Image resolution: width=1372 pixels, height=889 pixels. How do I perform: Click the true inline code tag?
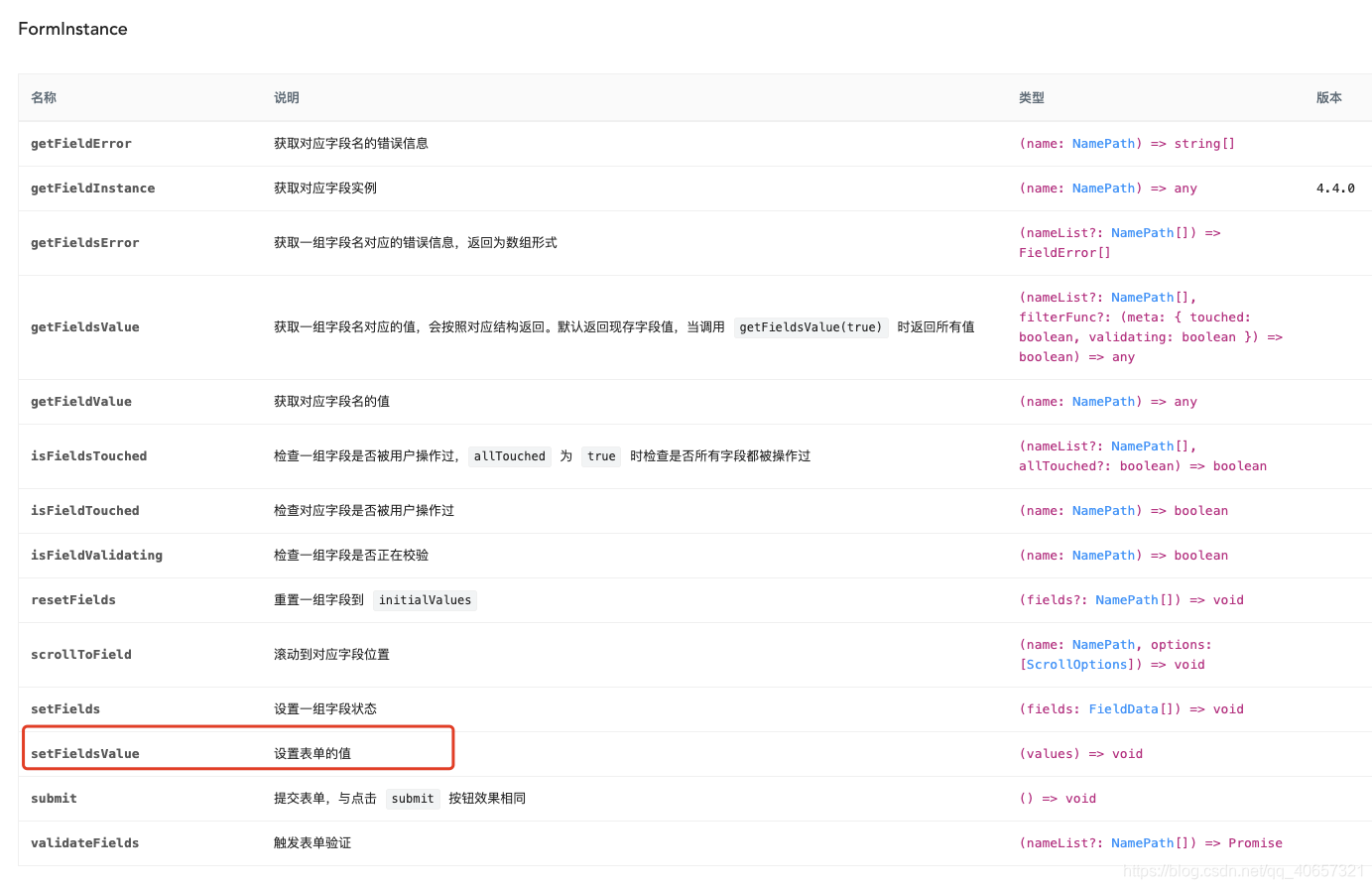pos(601,456)
